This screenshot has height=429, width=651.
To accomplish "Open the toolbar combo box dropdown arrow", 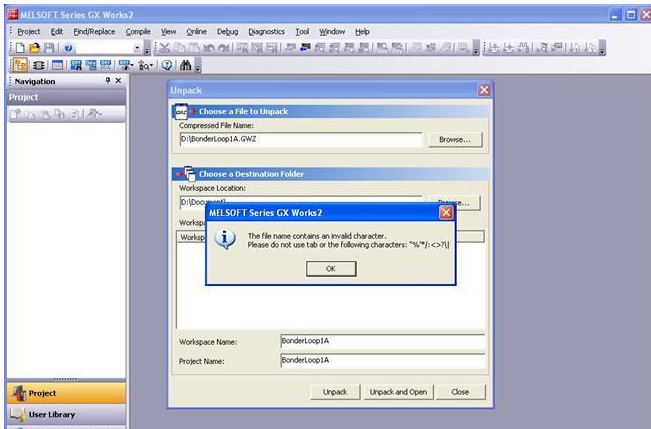I will (x=137, y=48).
